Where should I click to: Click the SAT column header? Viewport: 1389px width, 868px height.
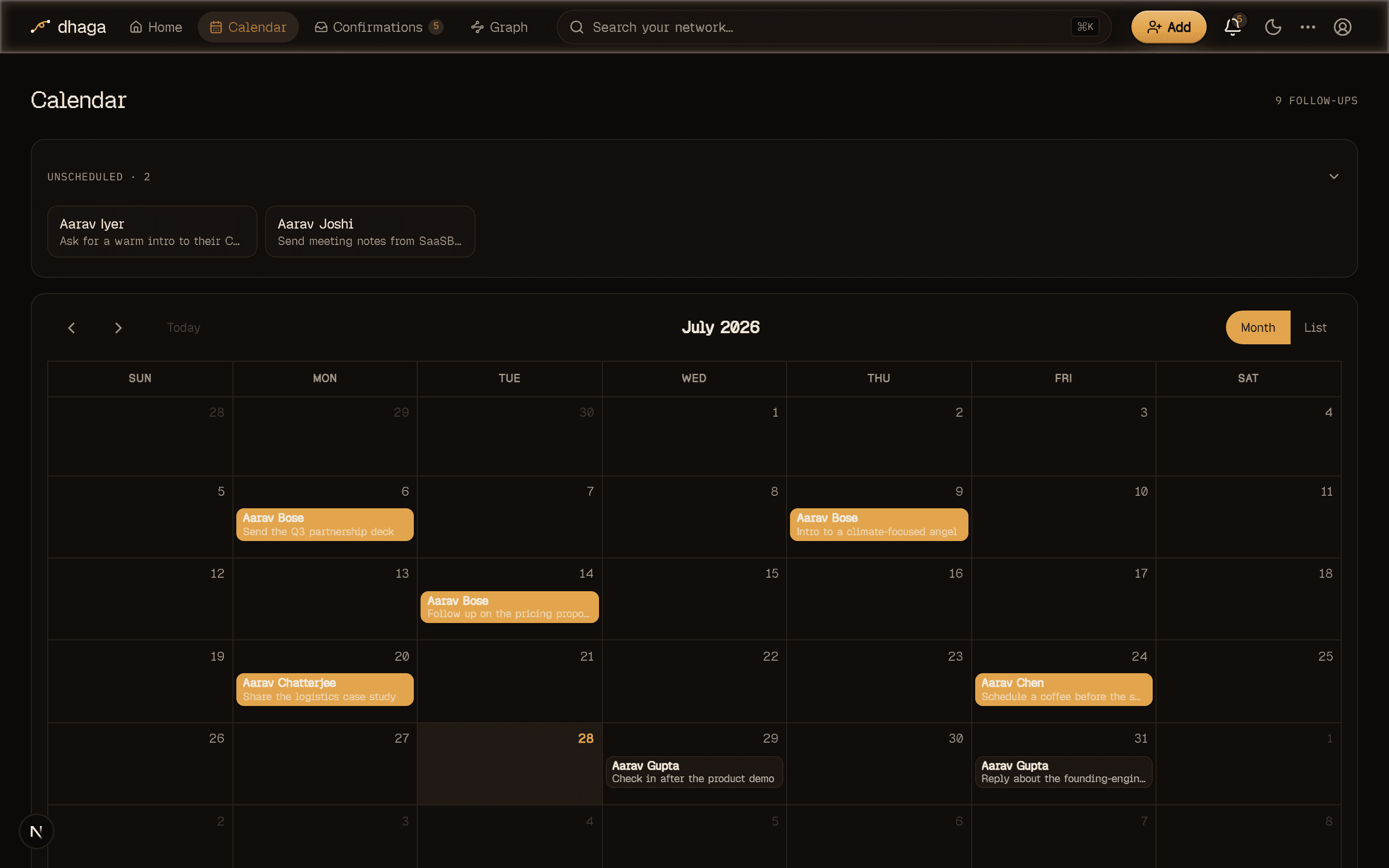click(x=1248, y=379)
